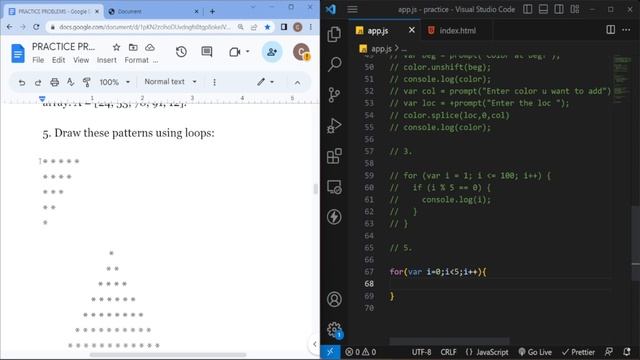This screenshot has width=640, height=360.
Task: Open the Manage gear in VS Code
Action: 334,329
